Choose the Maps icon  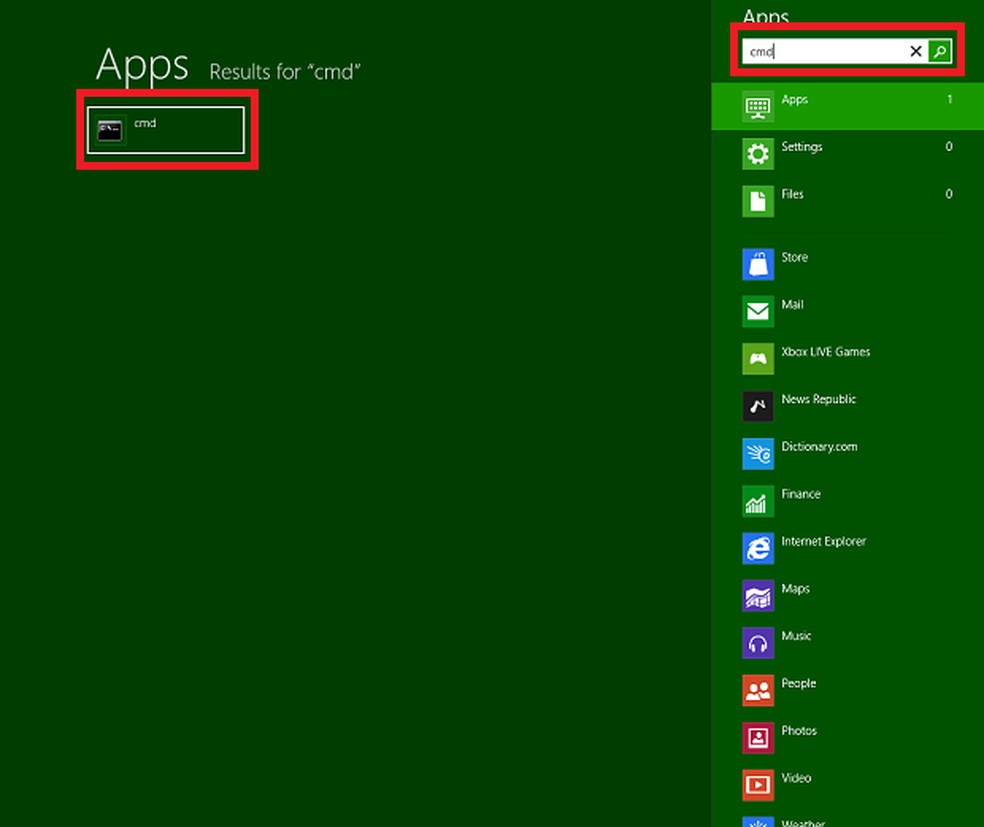(x=757, y=595)
